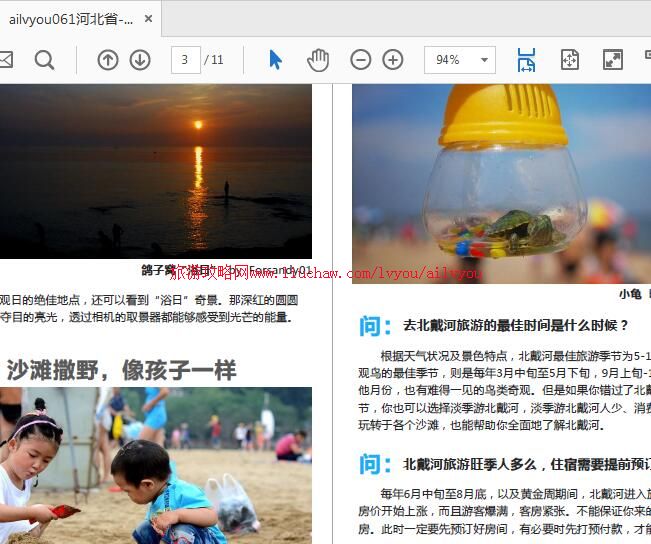
Task: Toggle fit-one-full-page view icon
Action: pyautogui.click(x=570, y=60)
